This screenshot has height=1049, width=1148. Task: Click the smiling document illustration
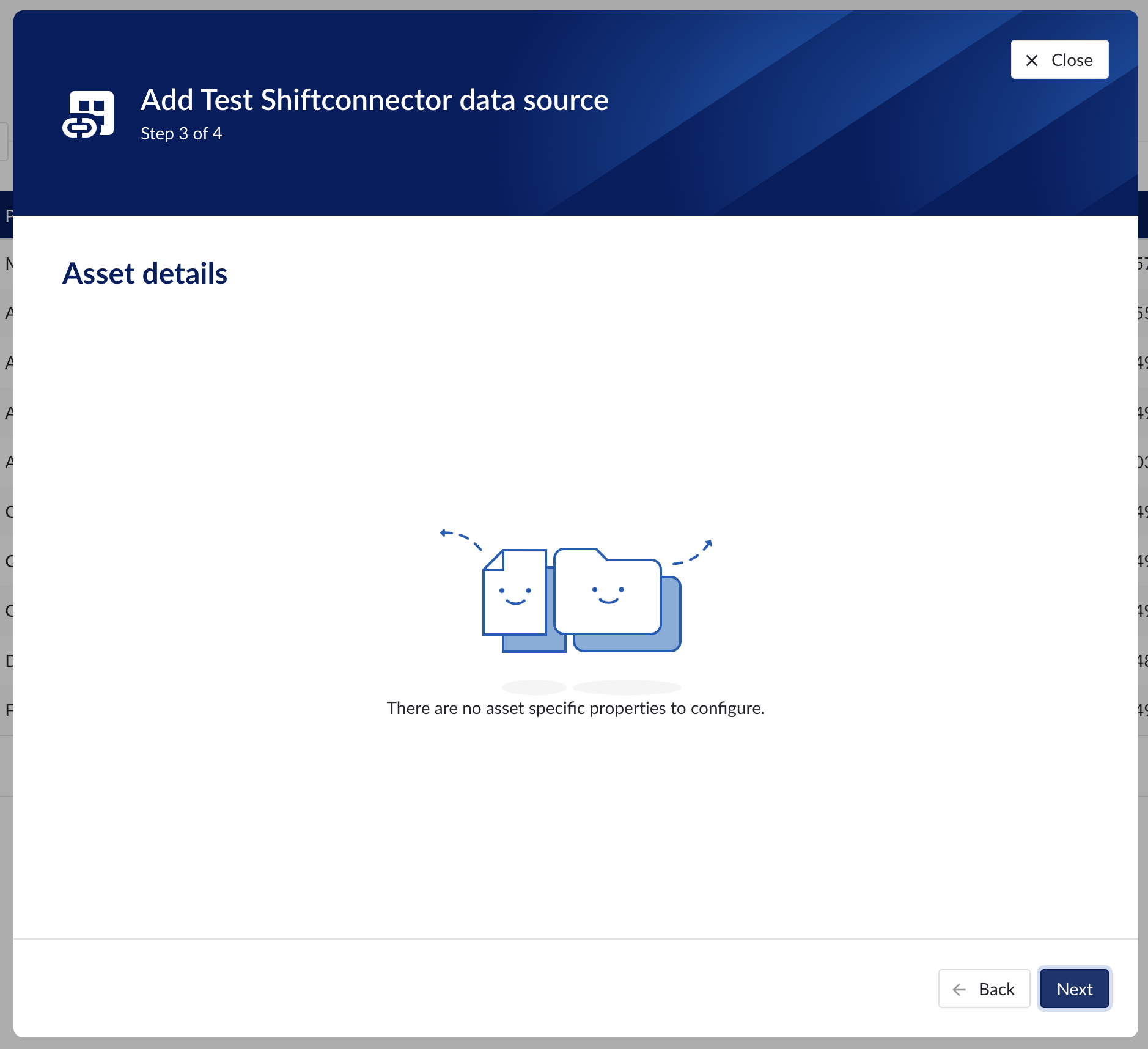pyautogui.click(x=514, y=593)
